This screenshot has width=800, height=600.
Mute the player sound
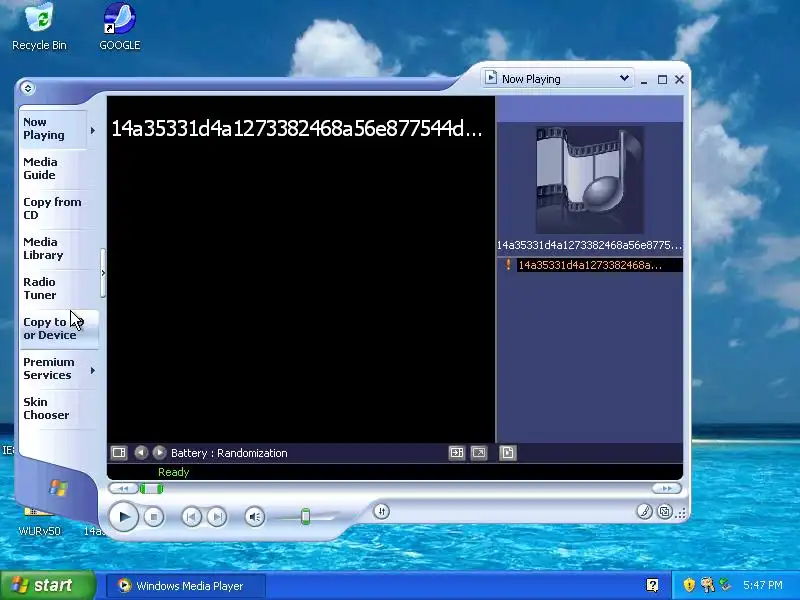pyautogui.click(x=255, y=517)
